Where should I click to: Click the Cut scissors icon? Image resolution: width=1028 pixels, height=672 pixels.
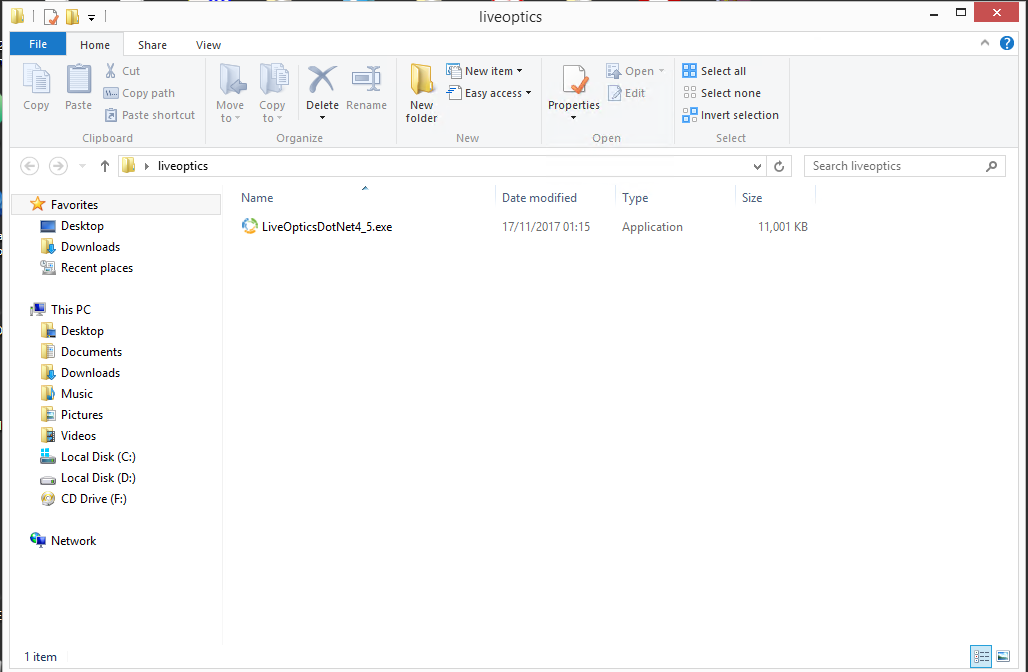pos(110,71)
